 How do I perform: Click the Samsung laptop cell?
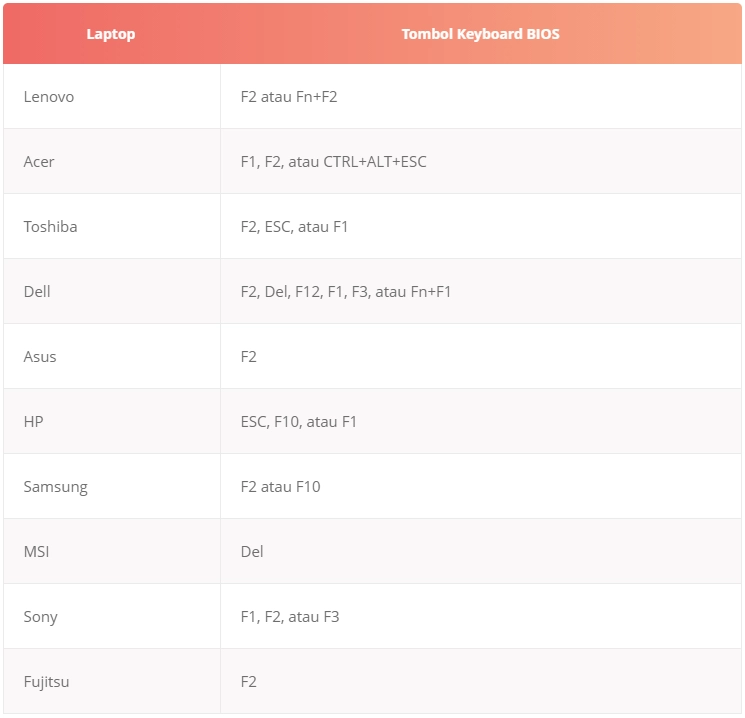click(55, 487)
